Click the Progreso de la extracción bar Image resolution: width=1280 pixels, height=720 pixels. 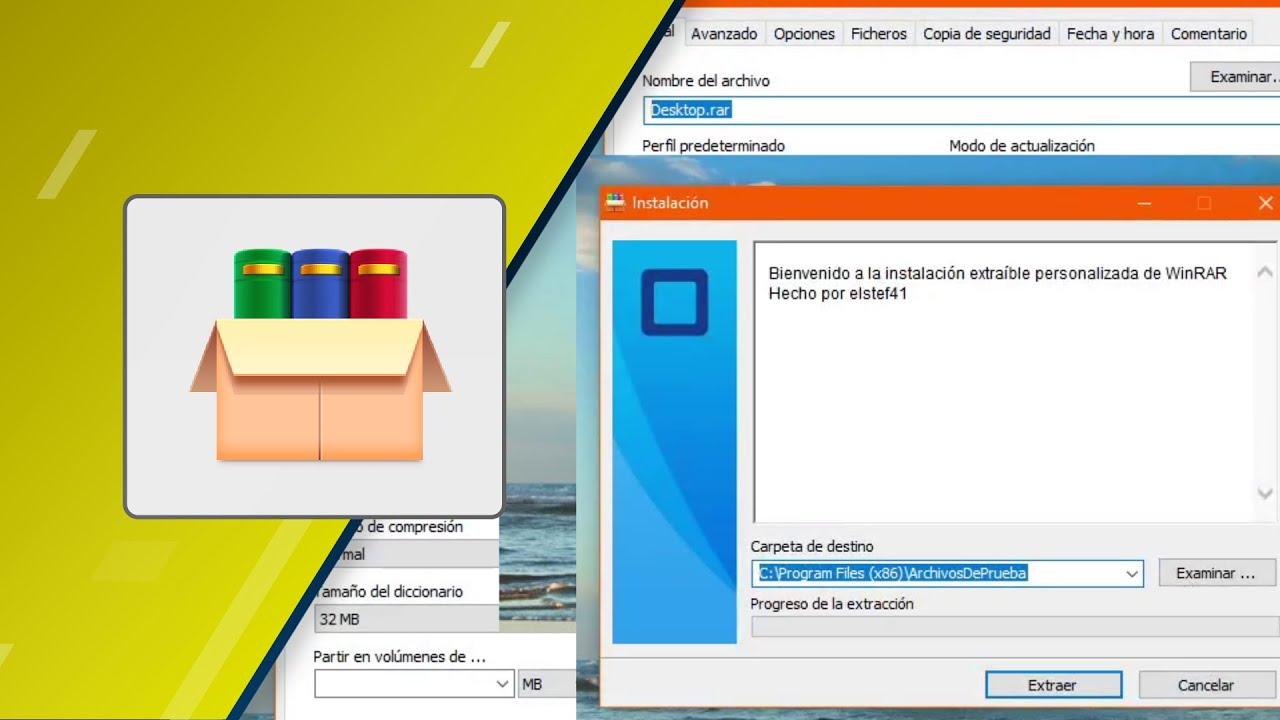pyautogui.click(x=1015, y=627)
